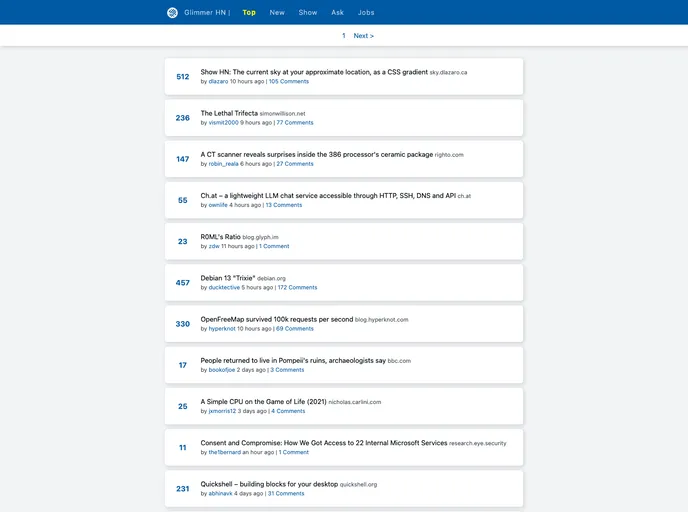Click the debian.org domain text
Viewport: 688px width, 512px height.
click(271, 279)
